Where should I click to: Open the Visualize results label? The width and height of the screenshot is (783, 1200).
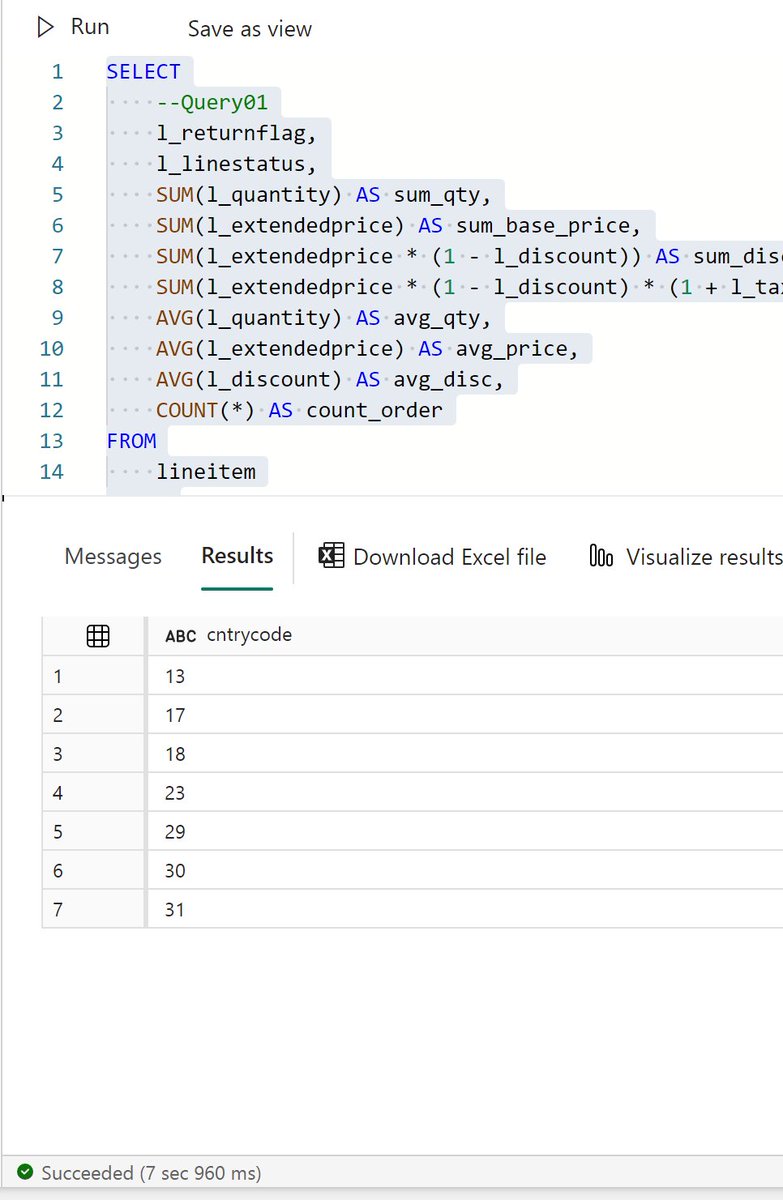click(x=704, y=557)
